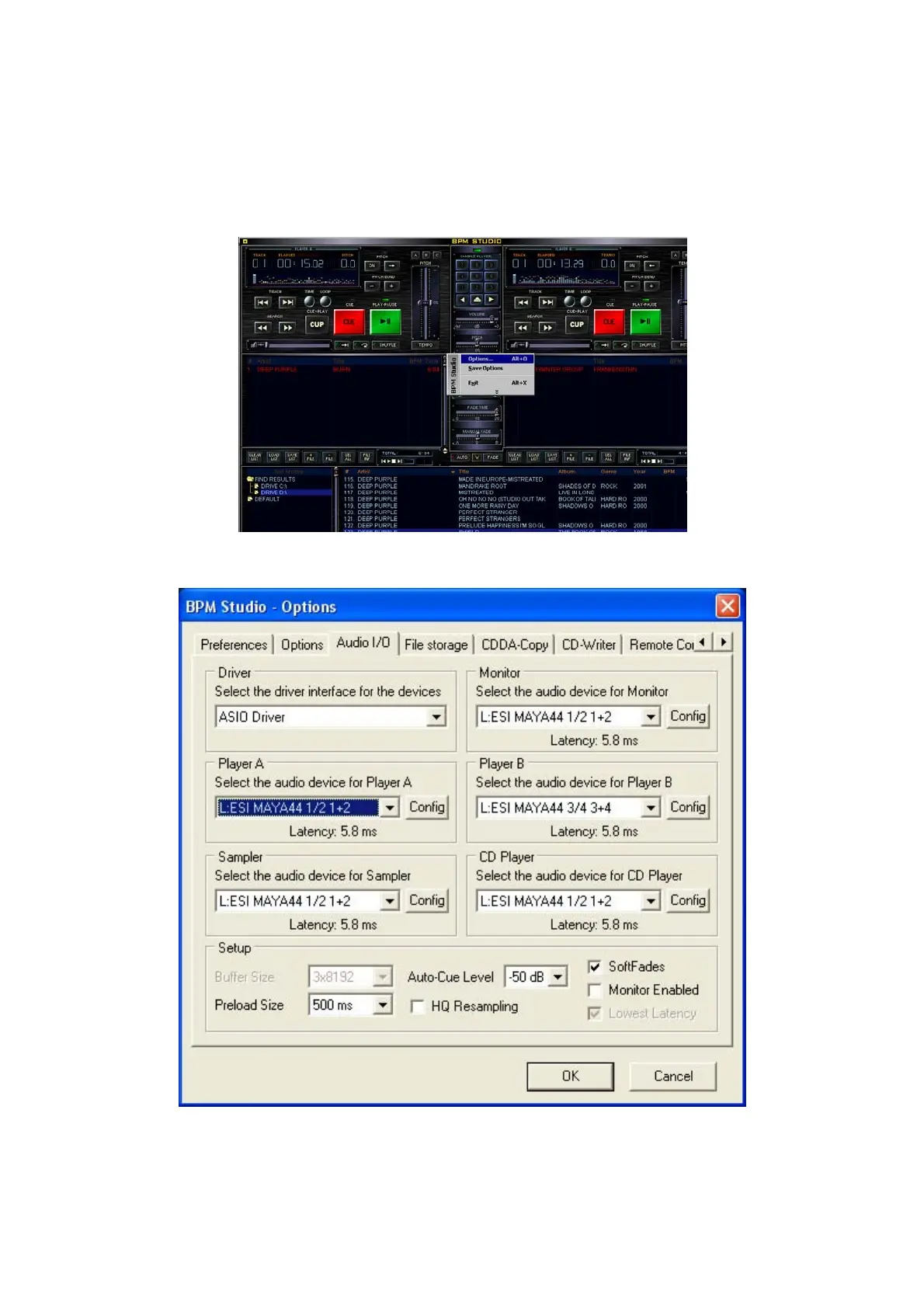
Task: Hit the red CUE button on Player B
Action: click(609, 322)
